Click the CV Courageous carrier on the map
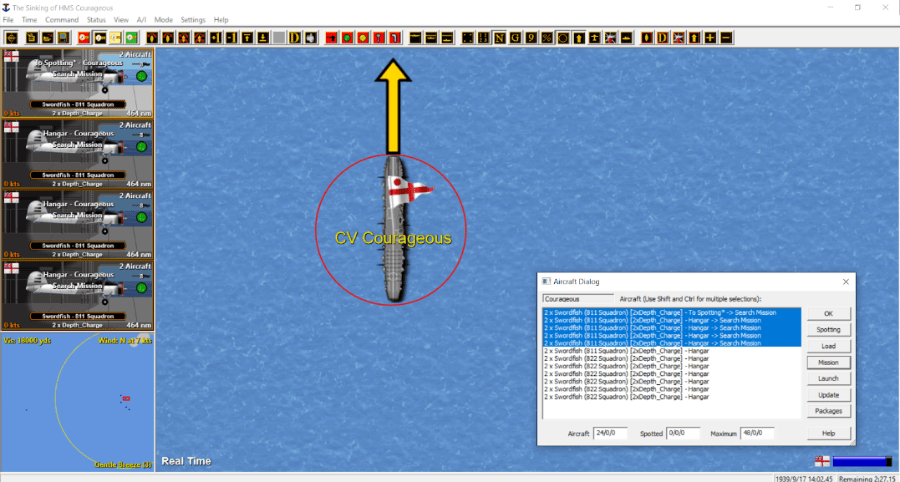Viewport: 900px width, 482px height. tap(393, 230)
